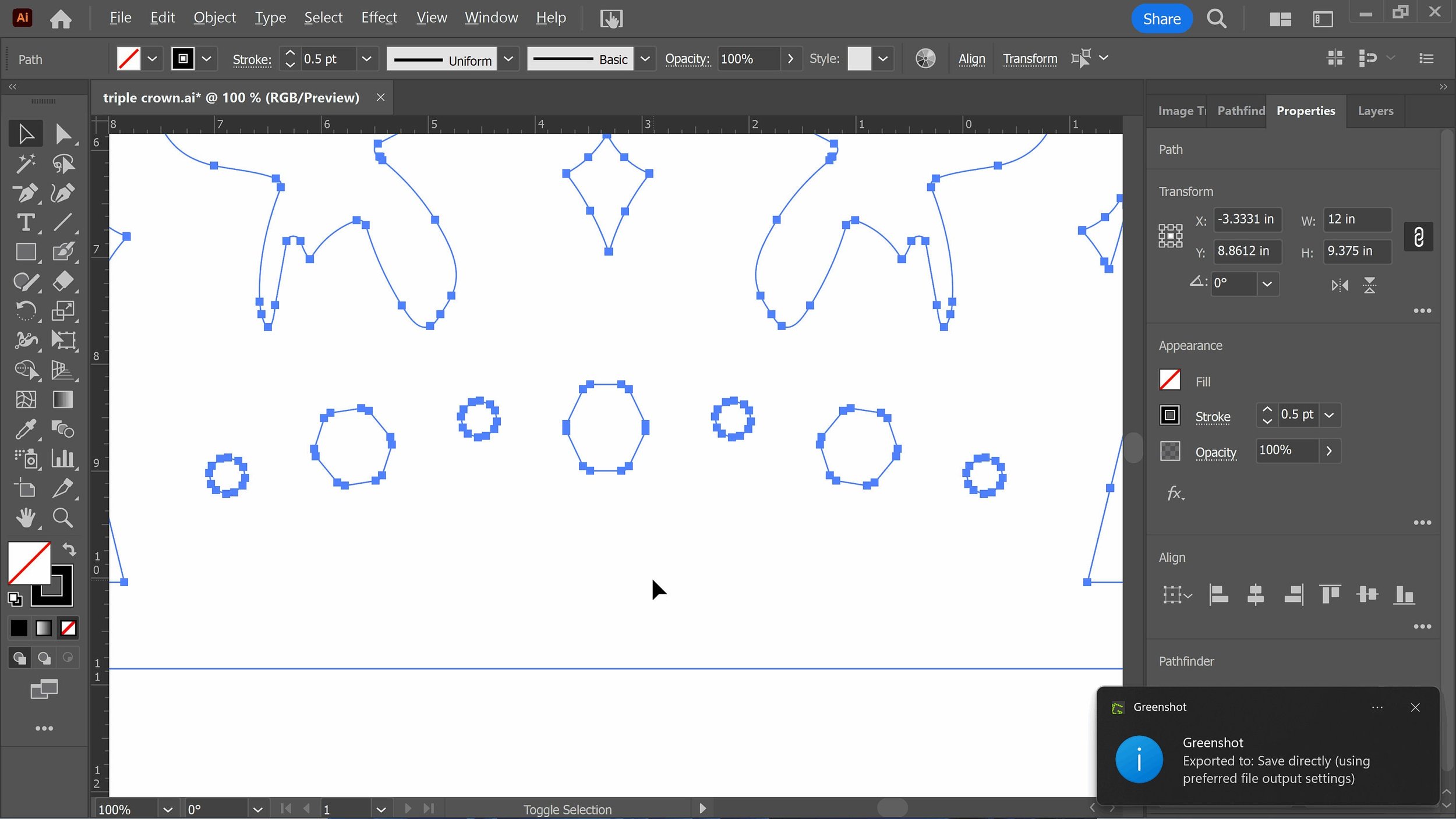Open the Align To options dropdown
Viewport: 1456px width, 819px height.
[x=1177, y=595]
